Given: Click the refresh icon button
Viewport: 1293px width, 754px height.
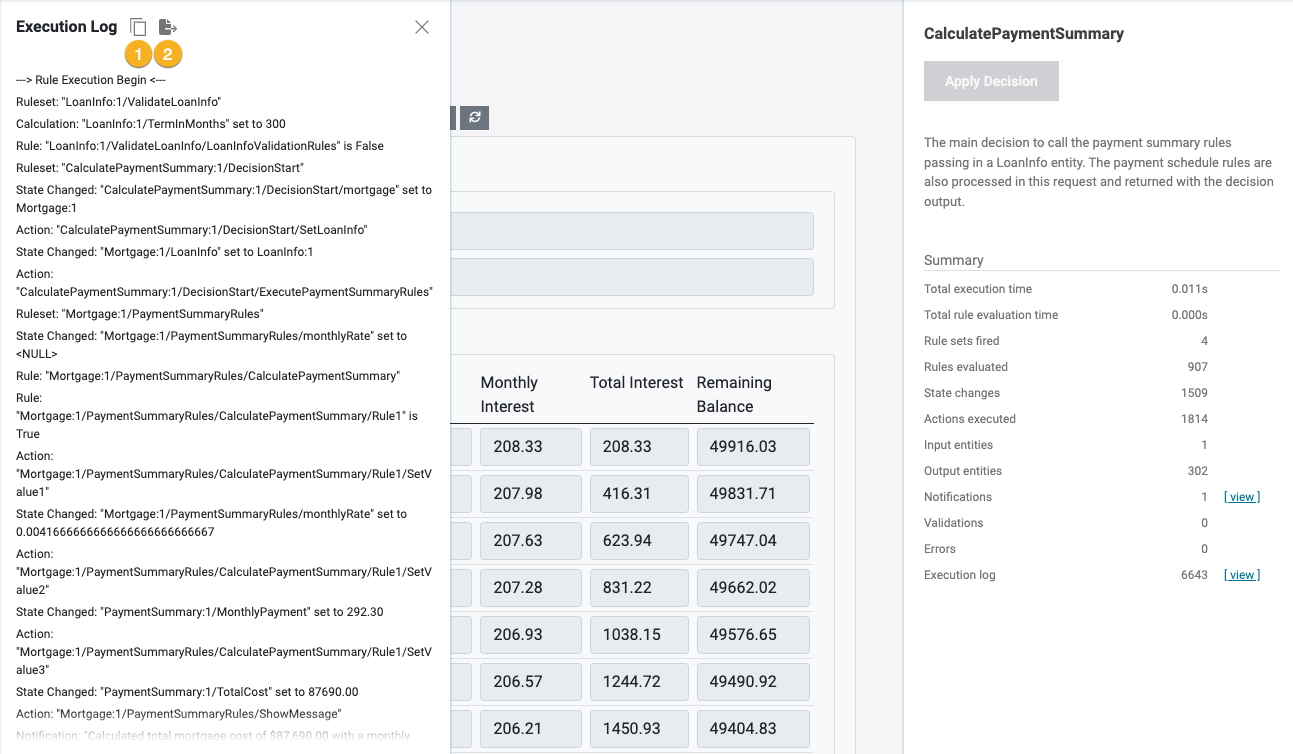Looking at the screenshot, I should coord(475,118).
